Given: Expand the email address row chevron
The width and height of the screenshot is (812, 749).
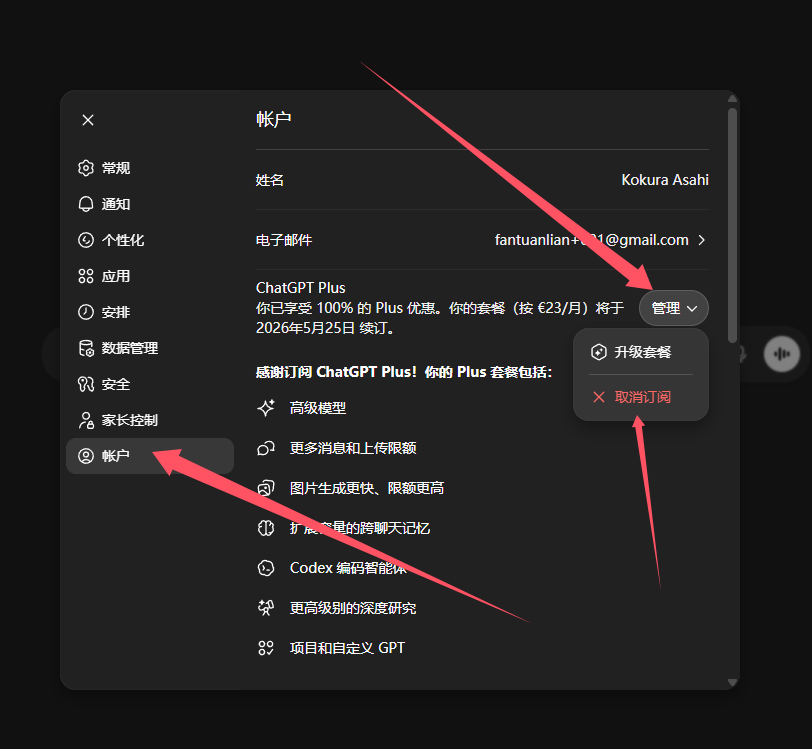Looking at the screenshot, I should pos(702,240).
